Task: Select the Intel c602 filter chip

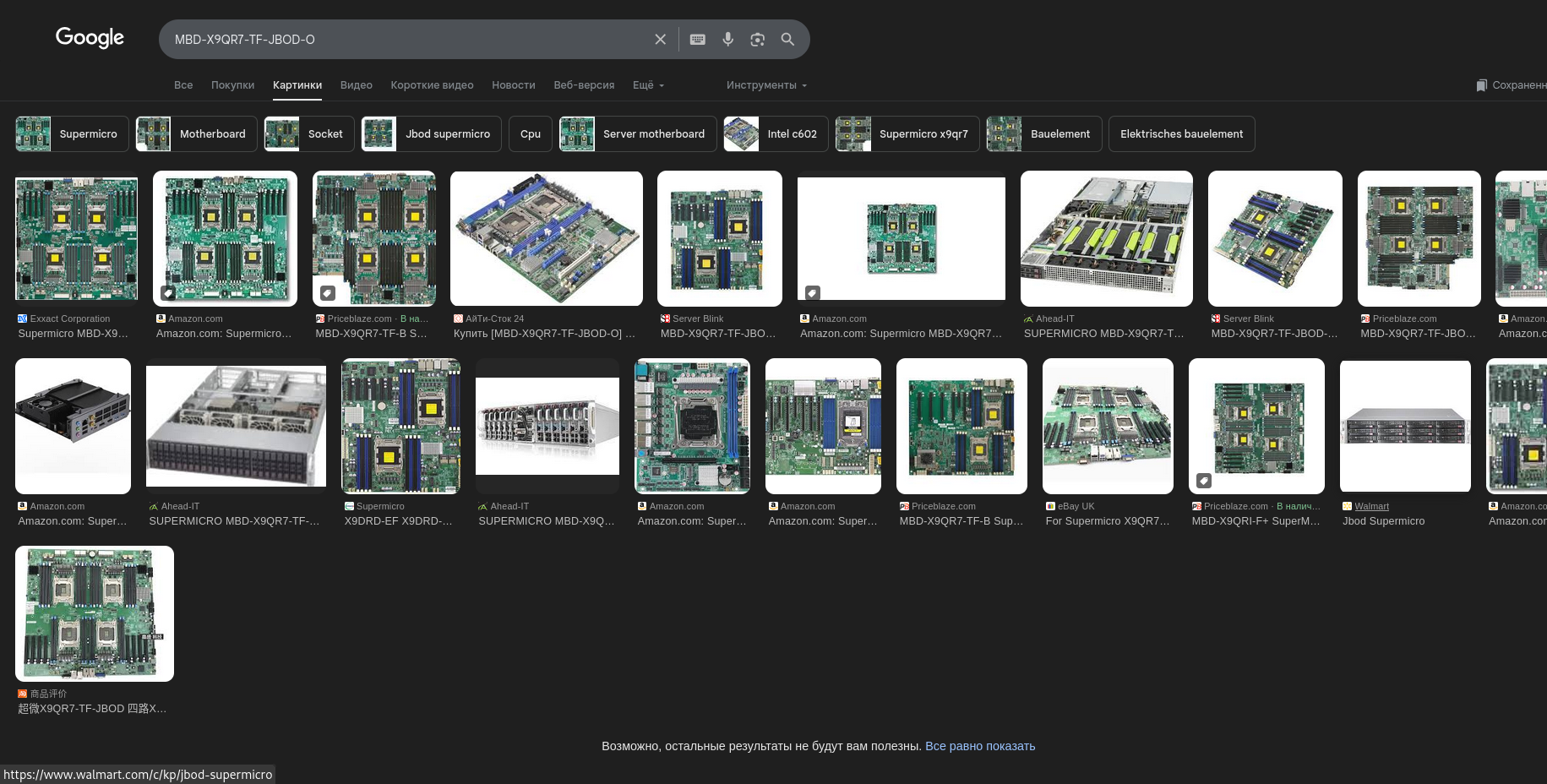Action: [776, 134]
